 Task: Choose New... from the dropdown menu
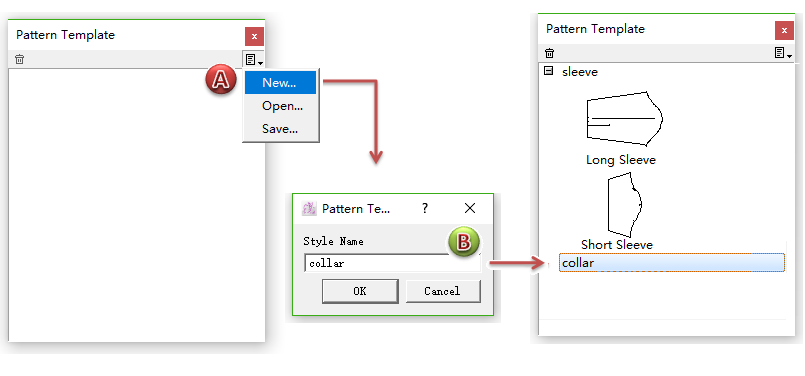click(x=280, y=83)
